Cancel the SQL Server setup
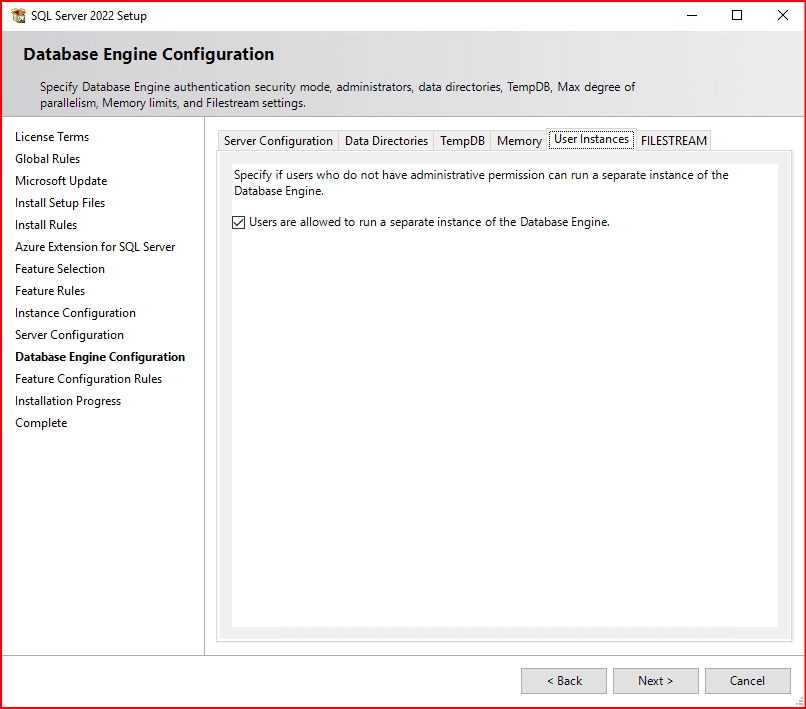 click(x=747, y=681)
